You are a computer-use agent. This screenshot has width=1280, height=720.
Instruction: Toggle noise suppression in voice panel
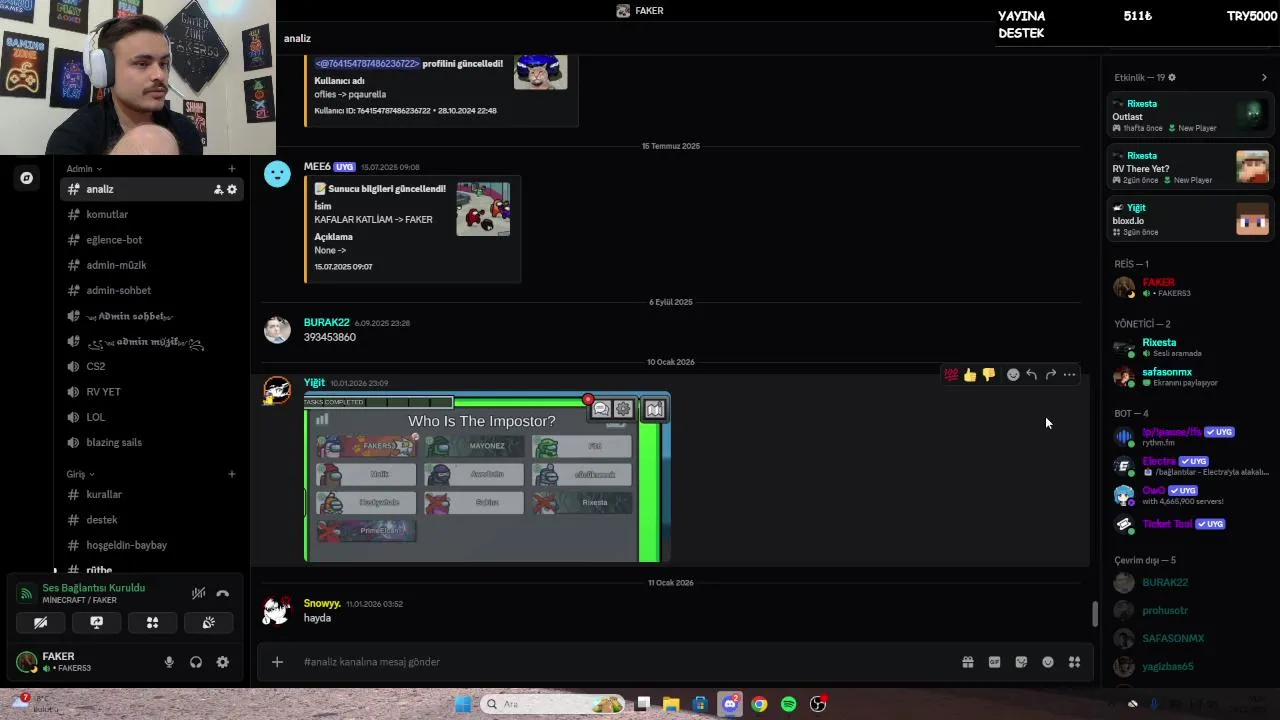click(199, 594)
